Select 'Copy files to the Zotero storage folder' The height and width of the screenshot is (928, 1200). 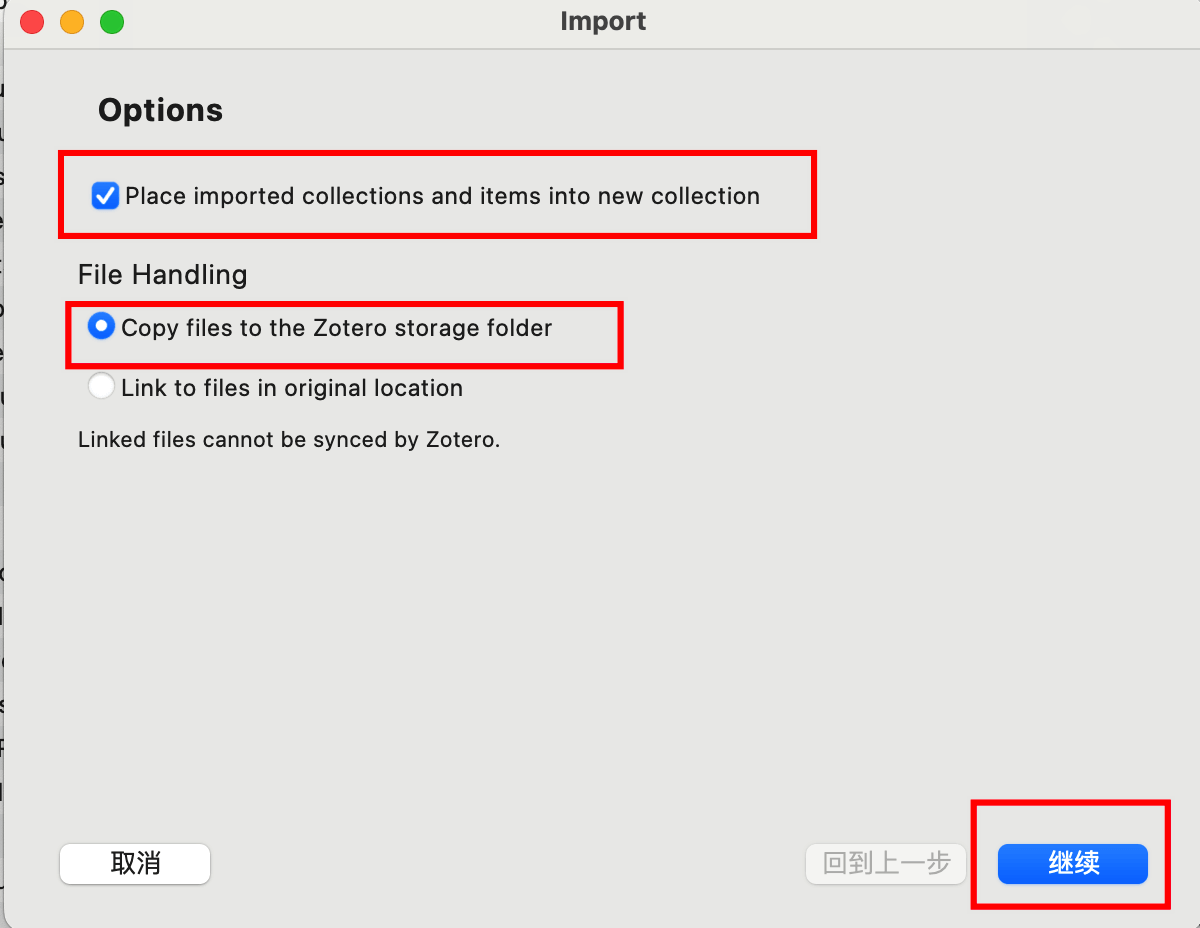(x=101, y=326)
